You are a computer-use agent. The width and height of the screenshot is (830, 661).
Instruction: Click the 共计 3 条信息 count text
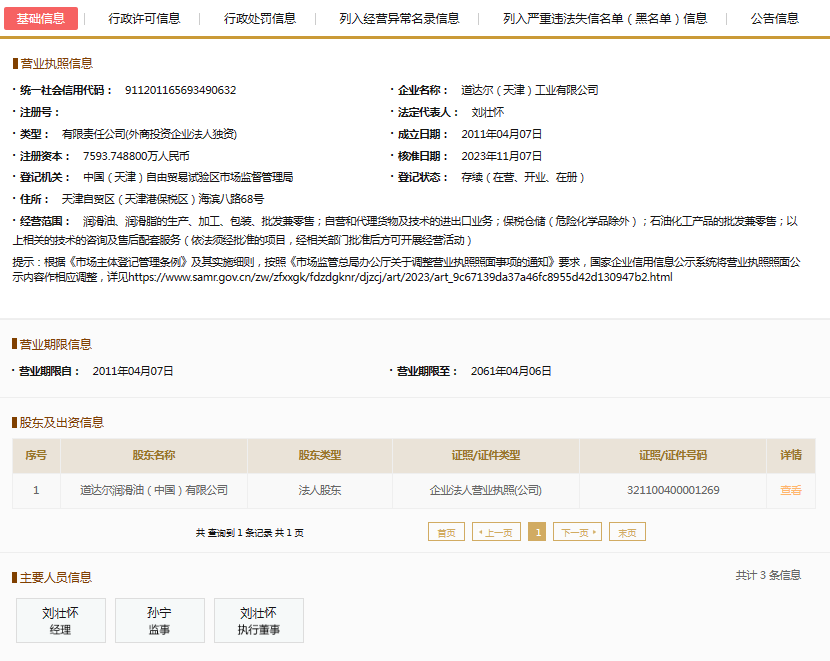(x=768, y=575)
